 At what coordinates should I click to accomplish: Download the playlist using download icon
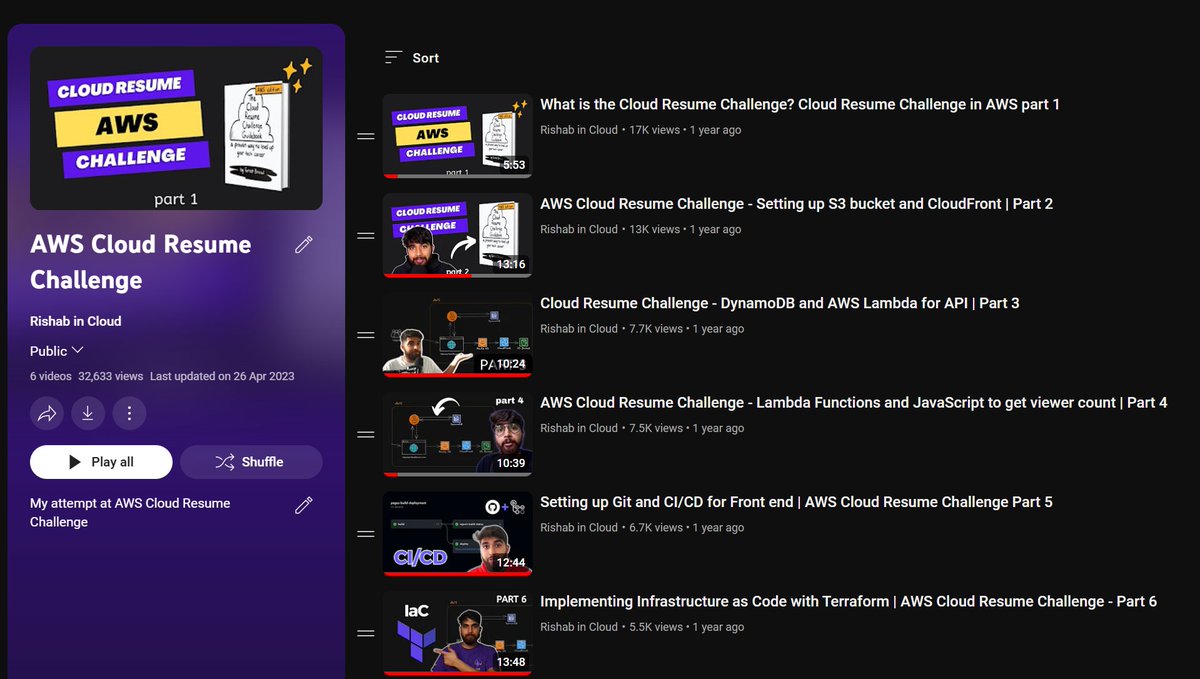pos(88,412)
